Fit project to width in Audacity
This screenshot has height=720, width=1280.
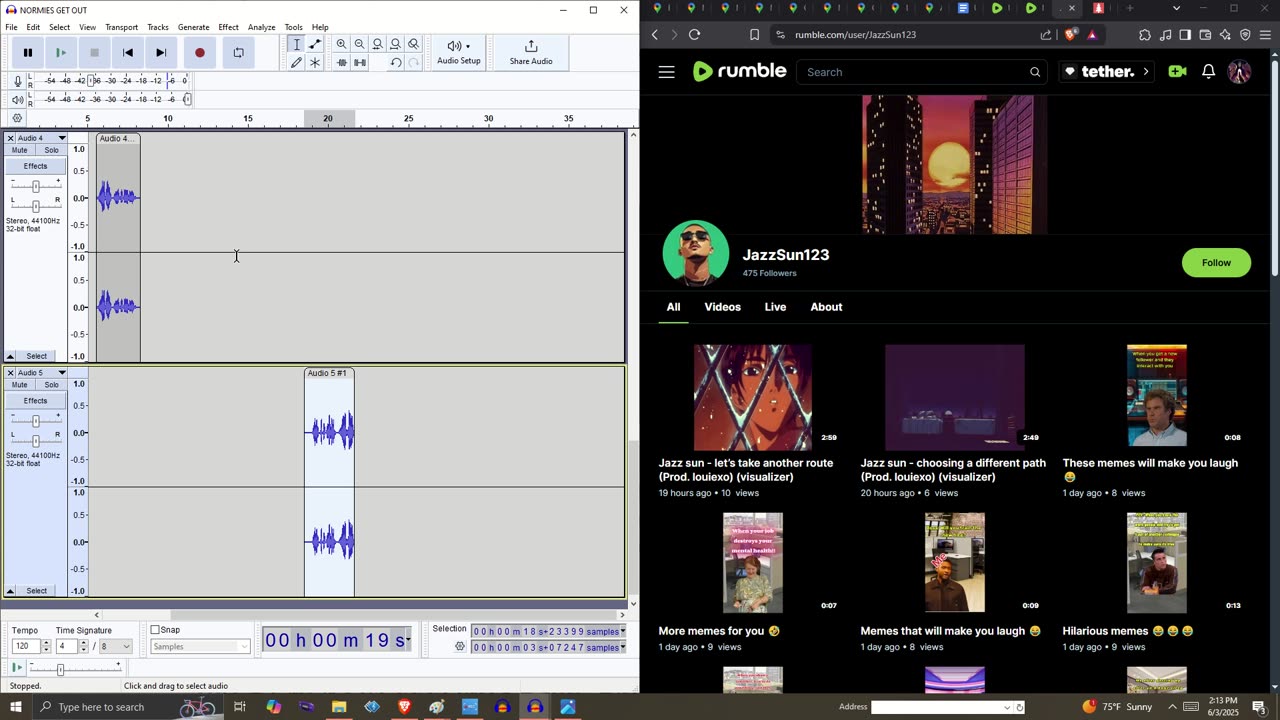click(396, 44)
